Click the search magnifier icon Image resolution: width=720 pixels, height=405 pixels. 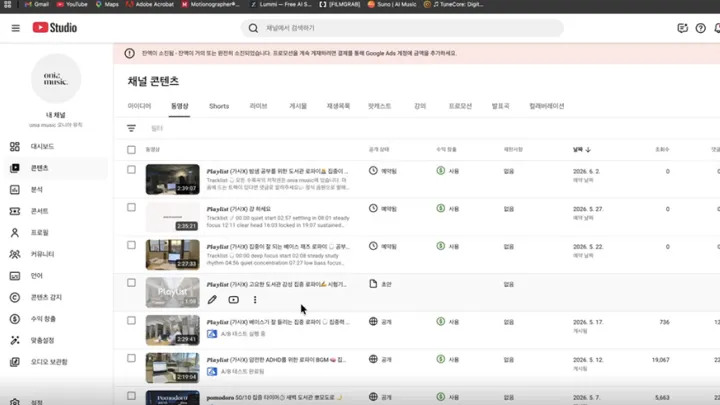(253, 28)
